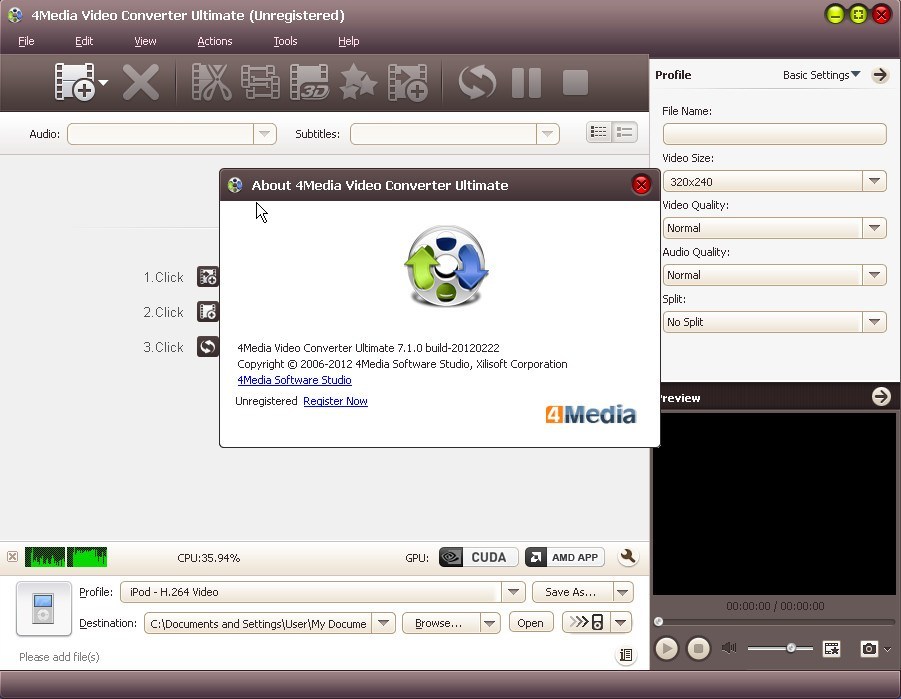Image resolution: width=901 pixels, height=699 pixels.
Task: Expand the Split options dropdown
Action: pos(874,322)
